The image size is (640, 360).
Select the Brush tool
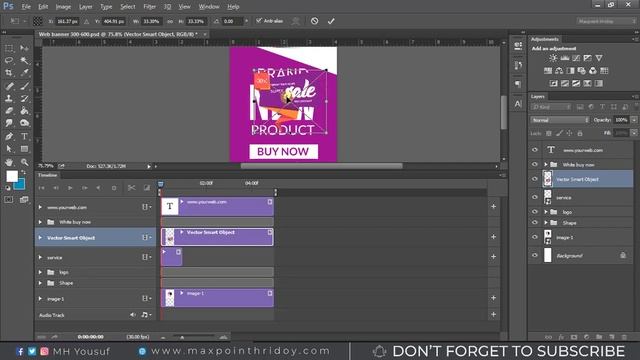click(24, 86)
